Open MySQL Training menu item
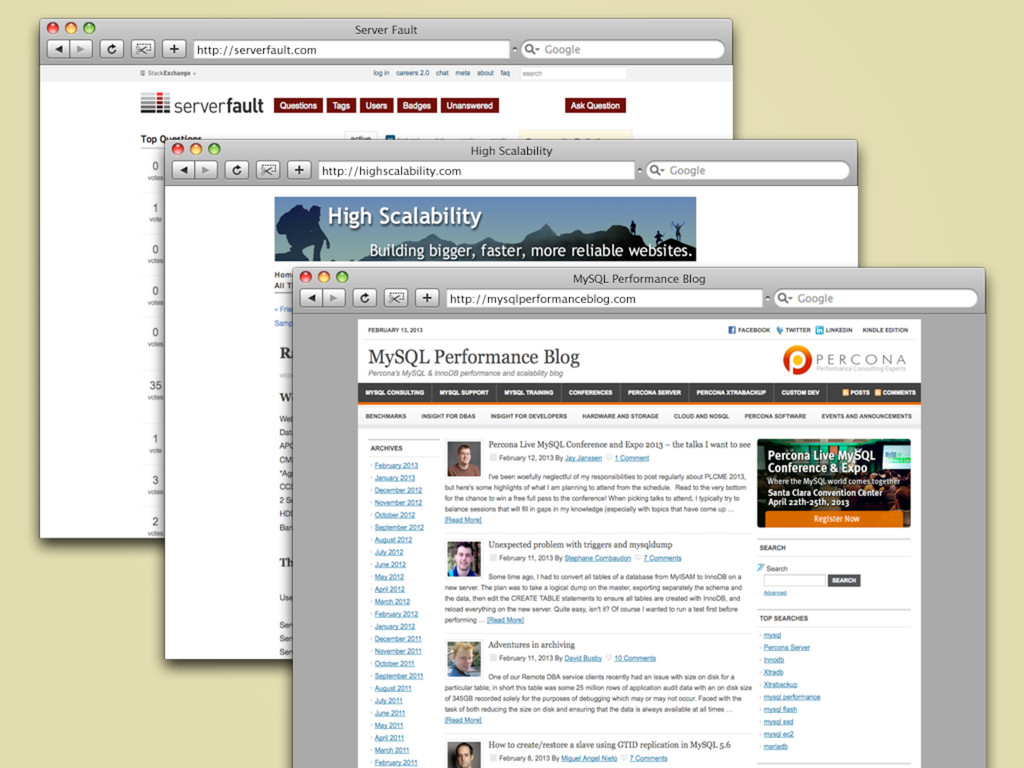Screen dimensions: 1024x768 528,392
